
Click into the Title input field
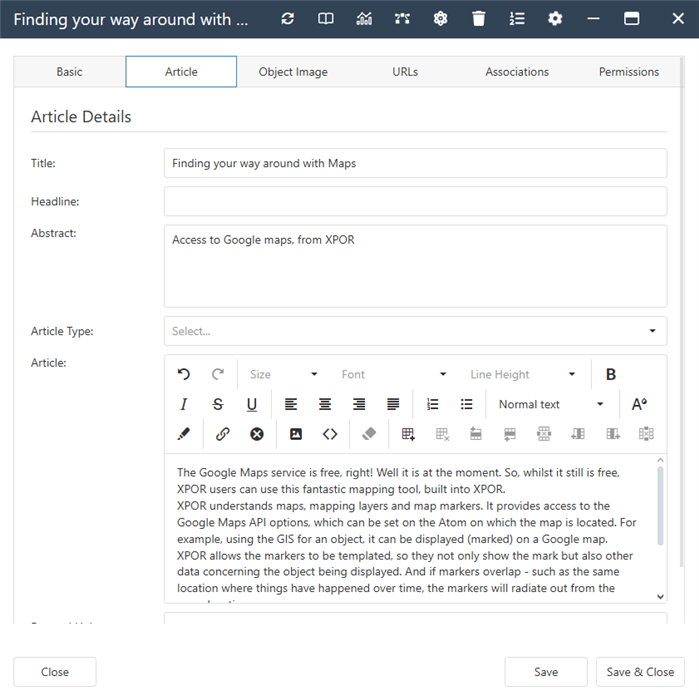[416, 163]
